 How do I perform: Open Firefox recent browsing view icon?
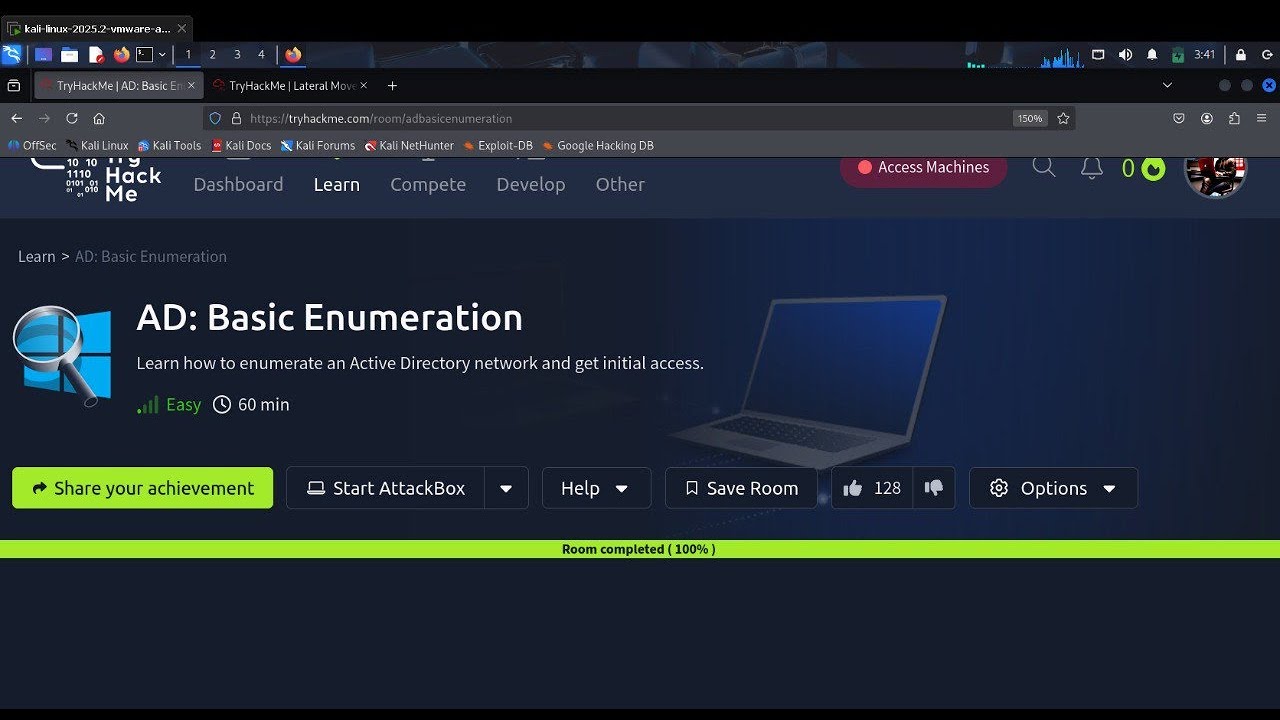[14, 86]
